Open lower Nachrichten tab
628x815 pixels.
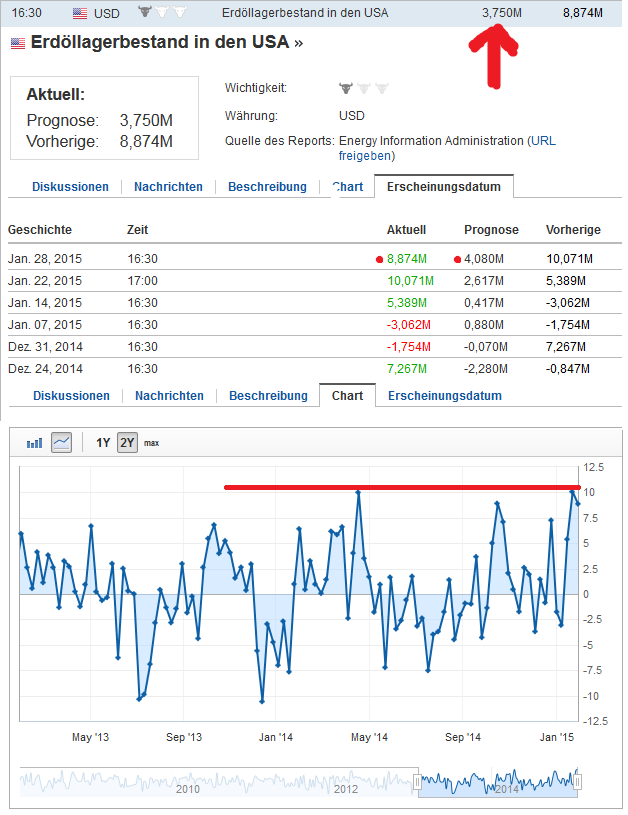(169, 396)
